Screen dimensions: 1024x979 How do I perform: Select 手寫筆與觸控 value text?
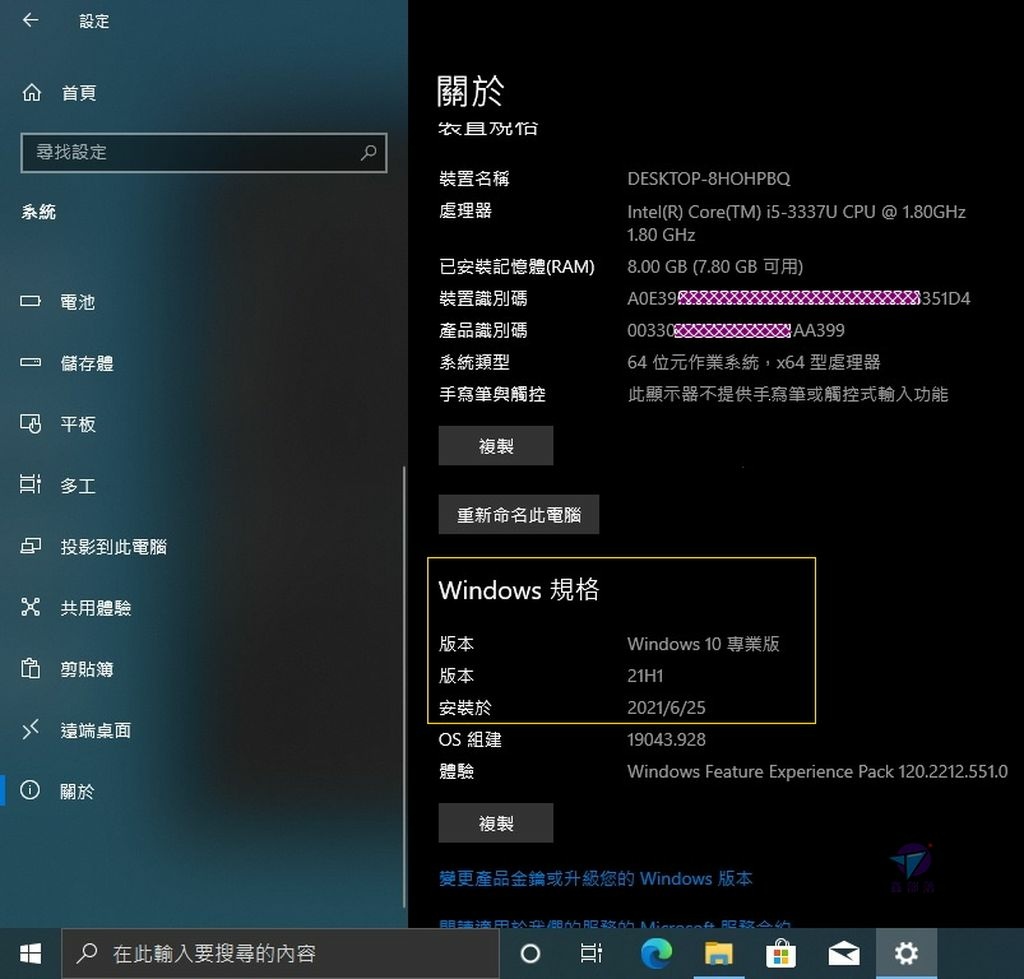(788, 394)
